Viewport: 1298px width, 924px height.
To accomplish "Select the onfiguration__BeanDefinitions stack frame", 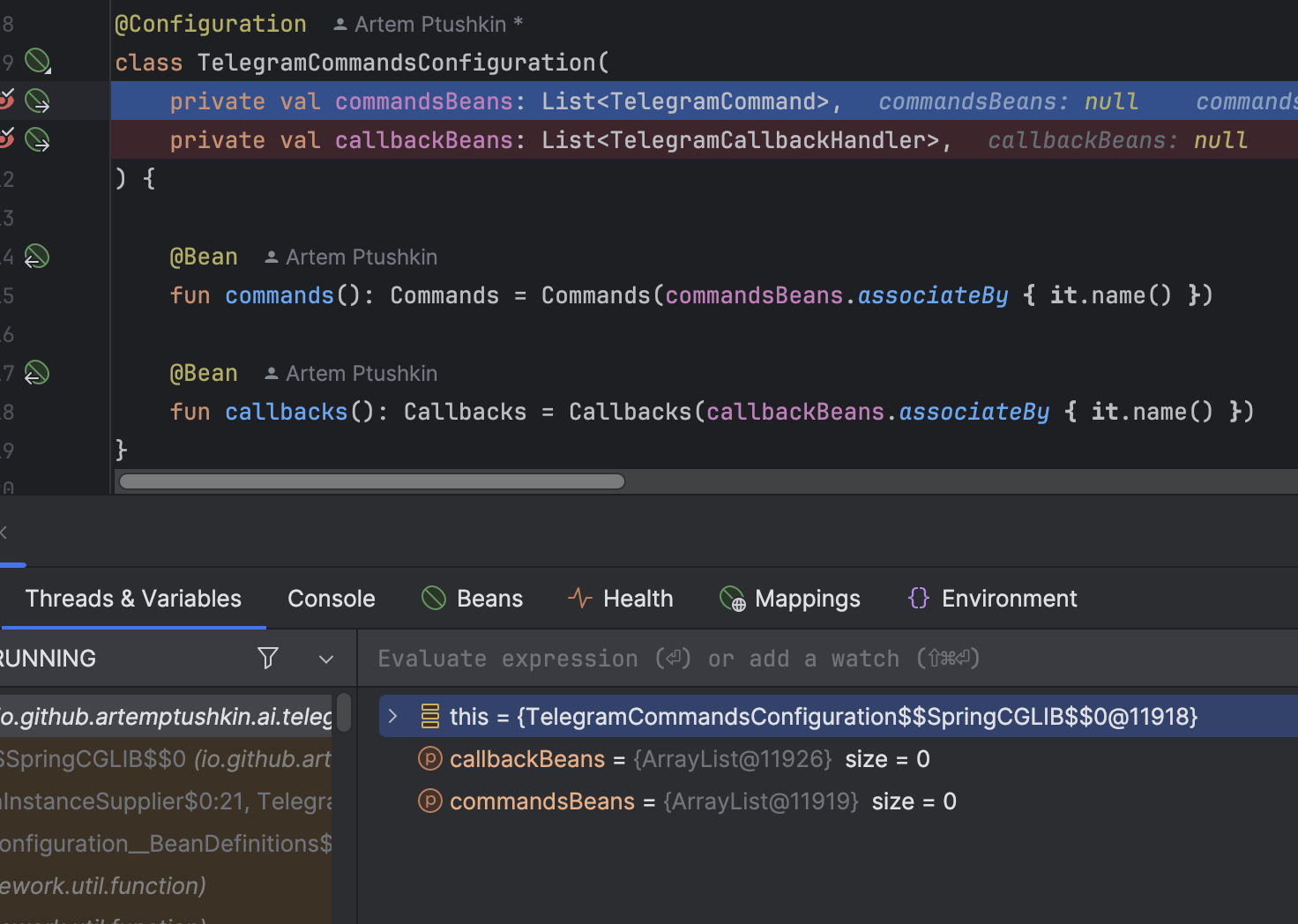I will 166,844.
